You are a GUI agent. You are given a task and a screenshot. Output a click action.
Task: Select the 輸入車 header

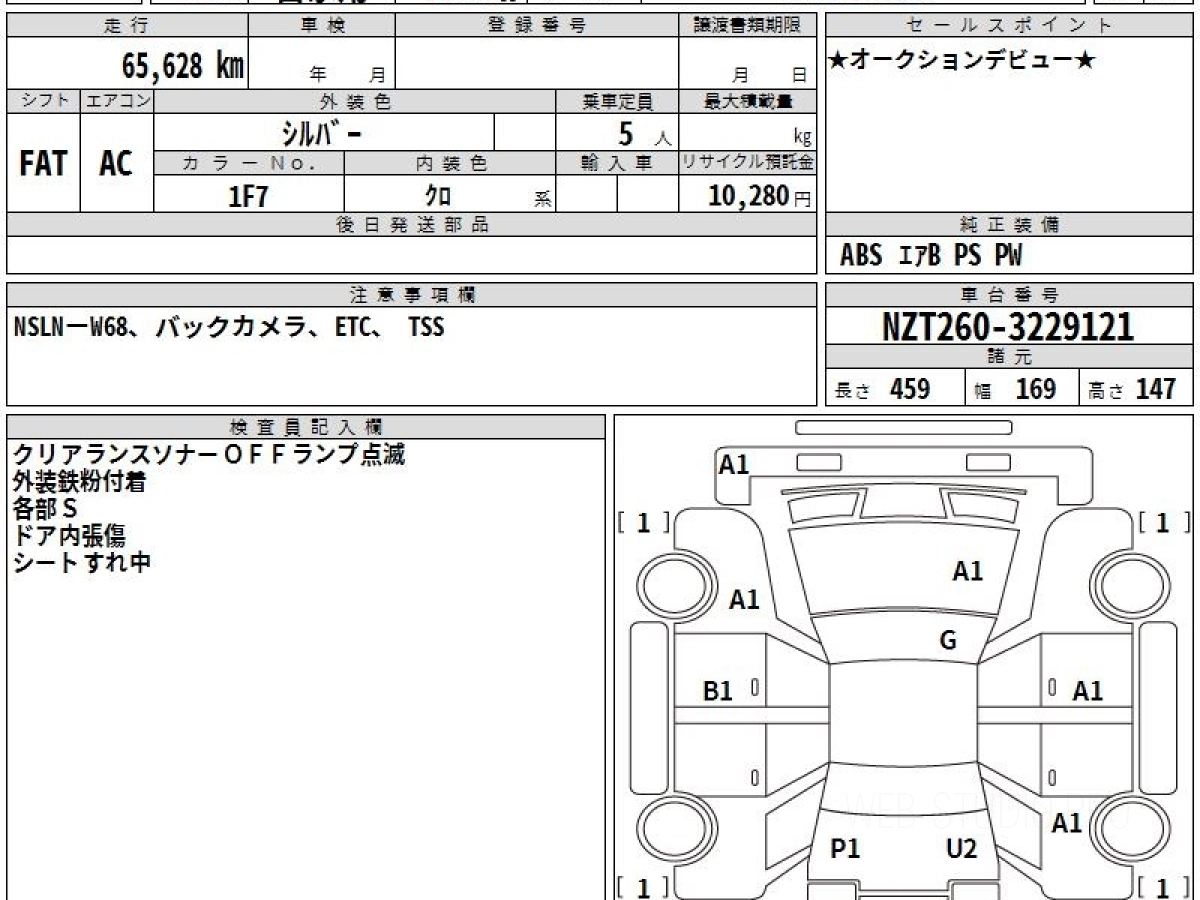pyautogui.click(x=617, y=163)
